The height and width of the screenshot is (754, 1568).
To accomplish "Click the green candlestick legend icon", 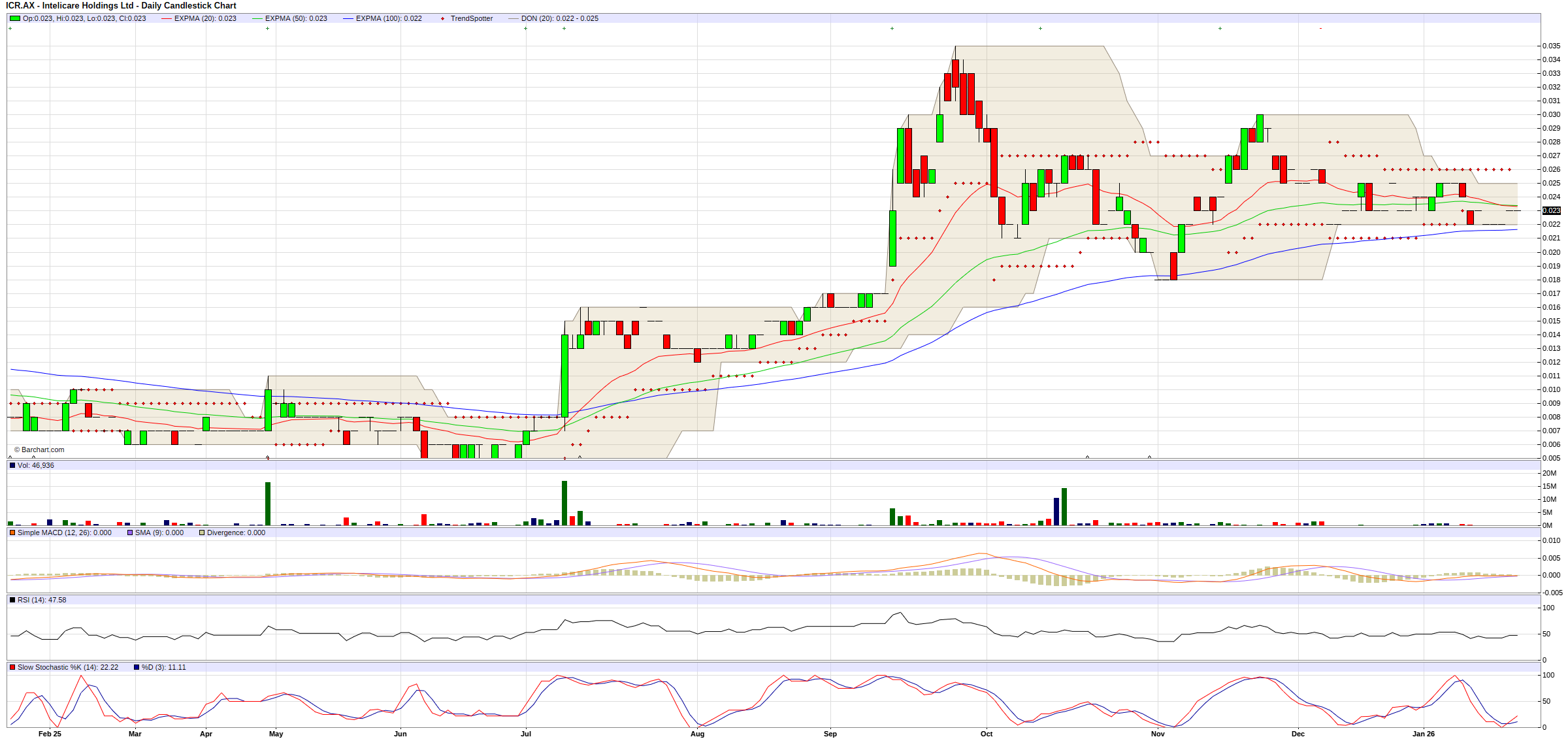I will click(14, 18).
